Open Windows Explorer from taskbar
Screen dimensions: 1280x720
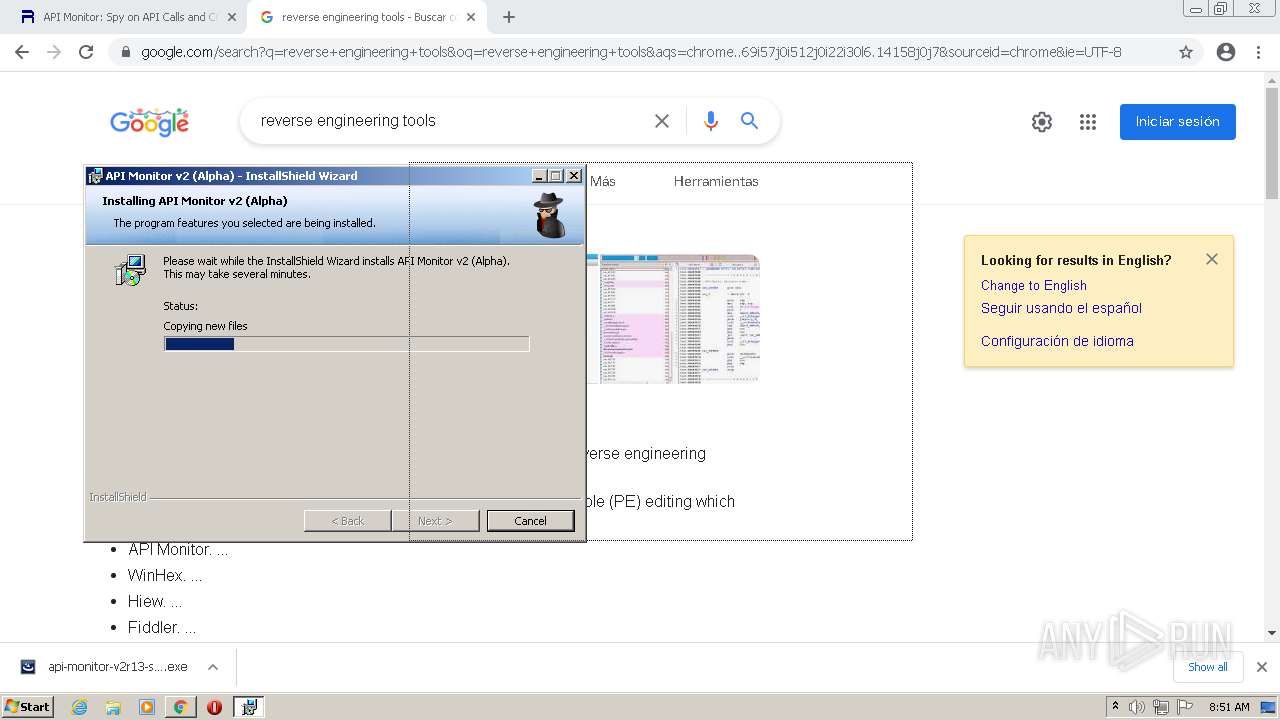[x=113, y=707]
